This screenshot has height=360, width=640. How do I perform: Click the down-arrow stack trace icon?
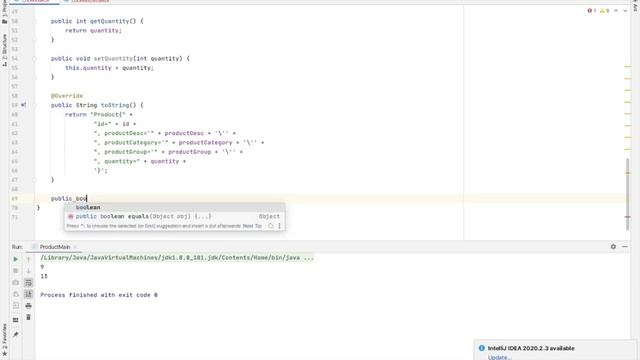(28, 271)
